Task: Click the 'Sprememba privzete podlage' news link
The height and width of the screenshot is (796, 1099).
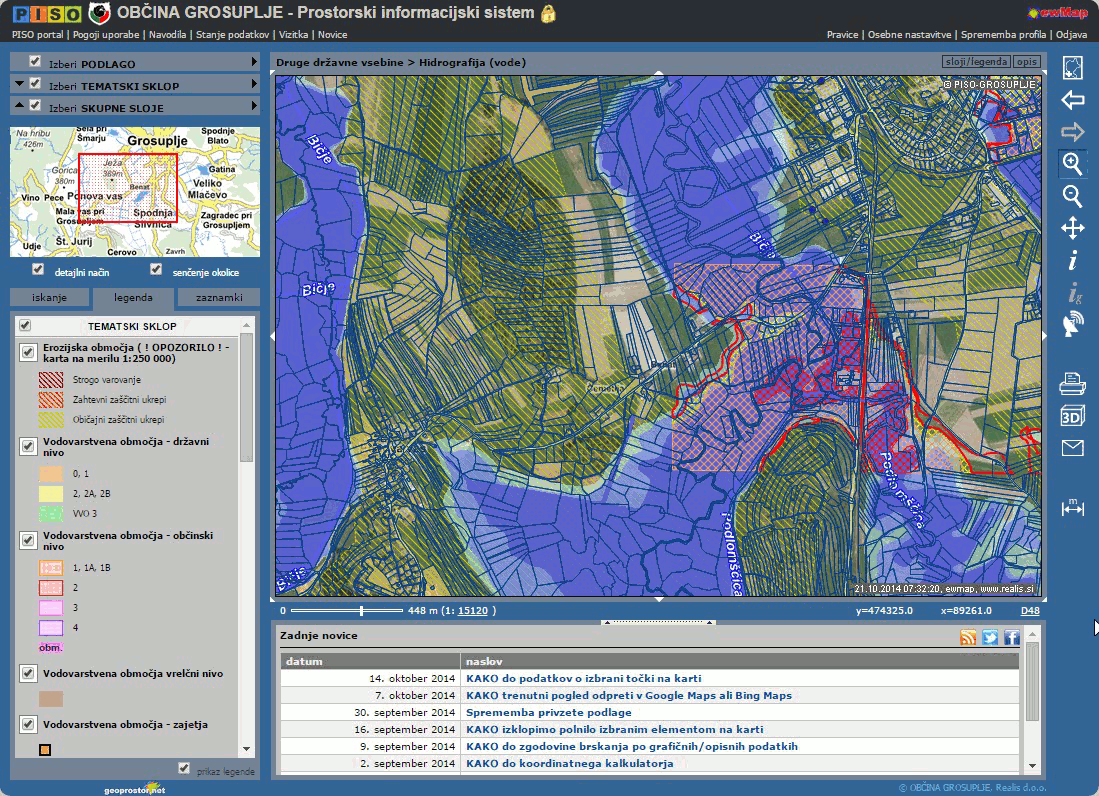Action: click(x=548, y=712)
